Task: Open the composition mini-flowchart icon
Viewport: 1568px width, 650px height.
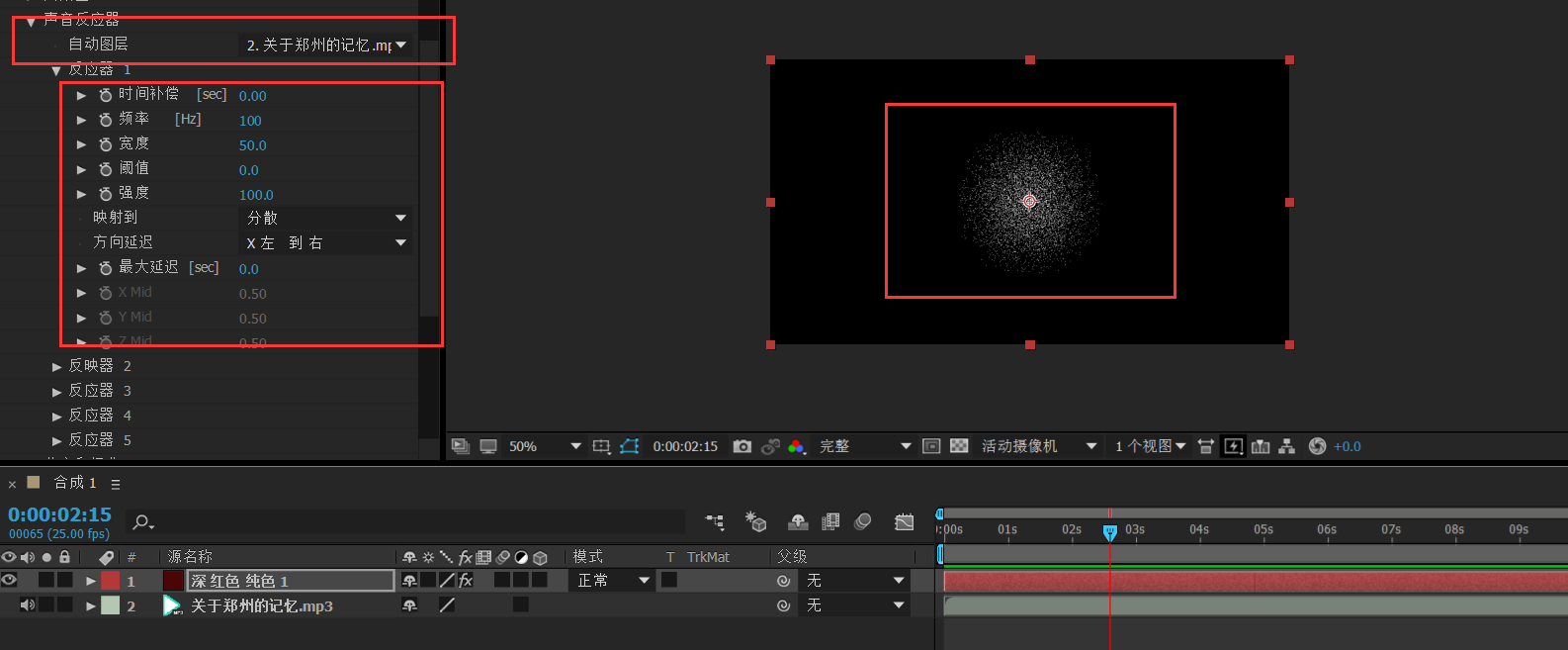Action: tap(715, 521)
